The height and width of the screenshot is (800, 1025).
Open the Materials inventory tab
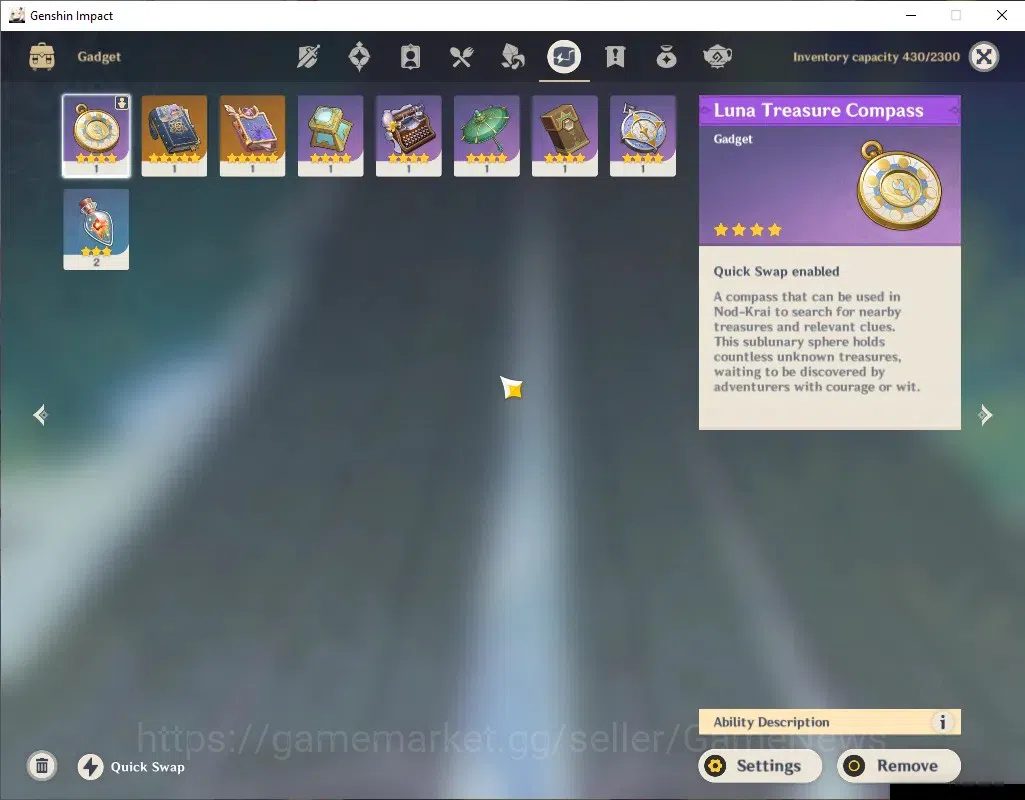point(512,57)
